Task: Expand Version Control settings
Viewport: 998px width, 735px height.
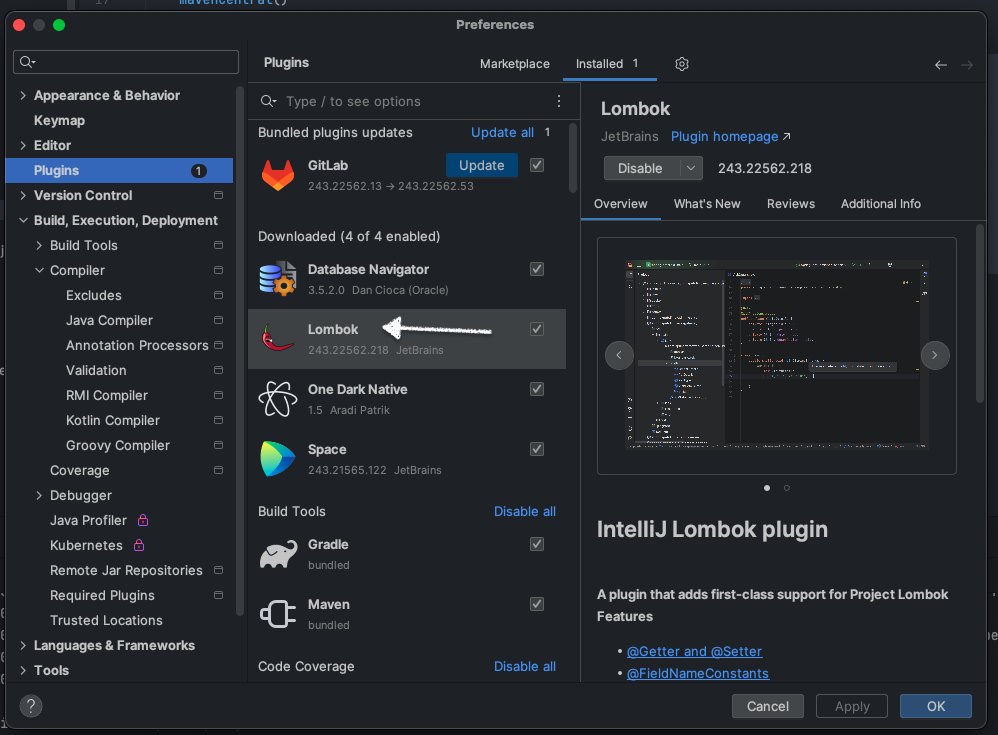Action: click(x=23, y=195)
